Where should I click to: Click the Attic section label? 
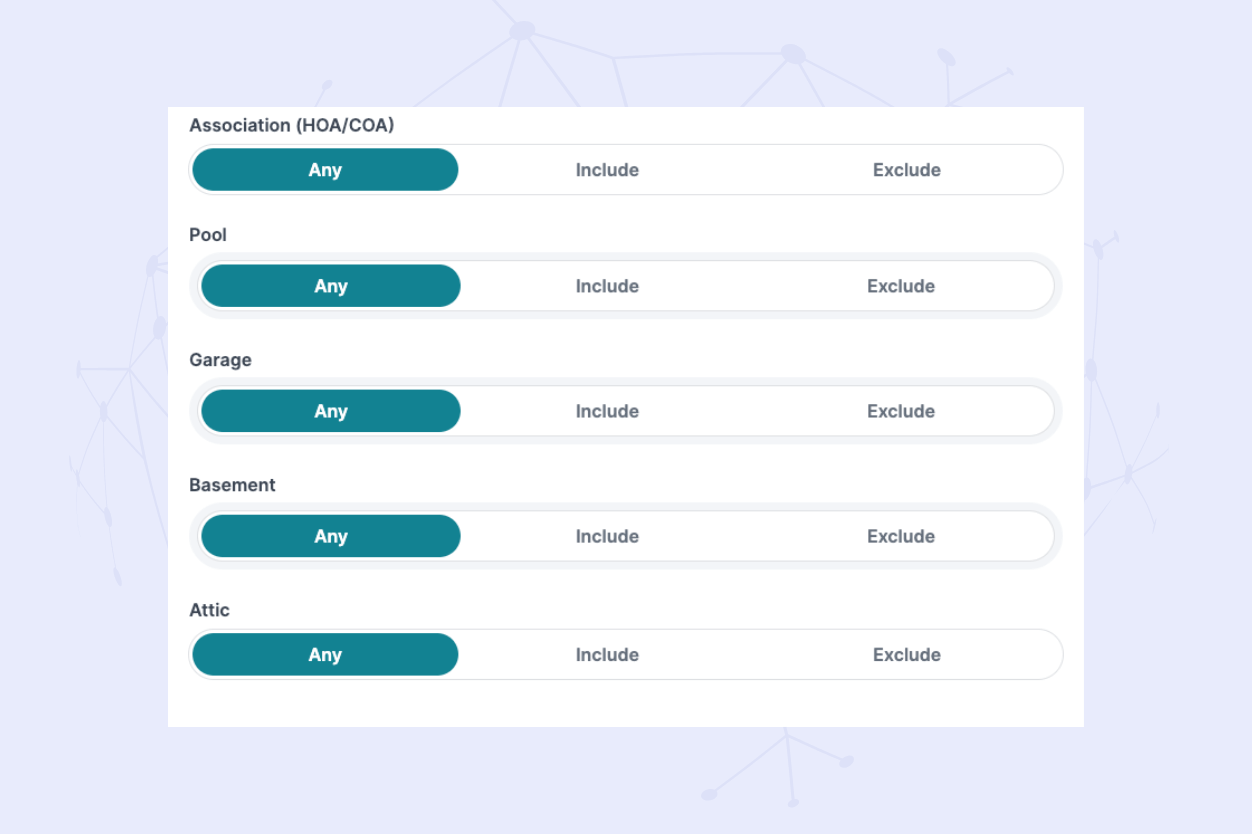coord(209,610)
